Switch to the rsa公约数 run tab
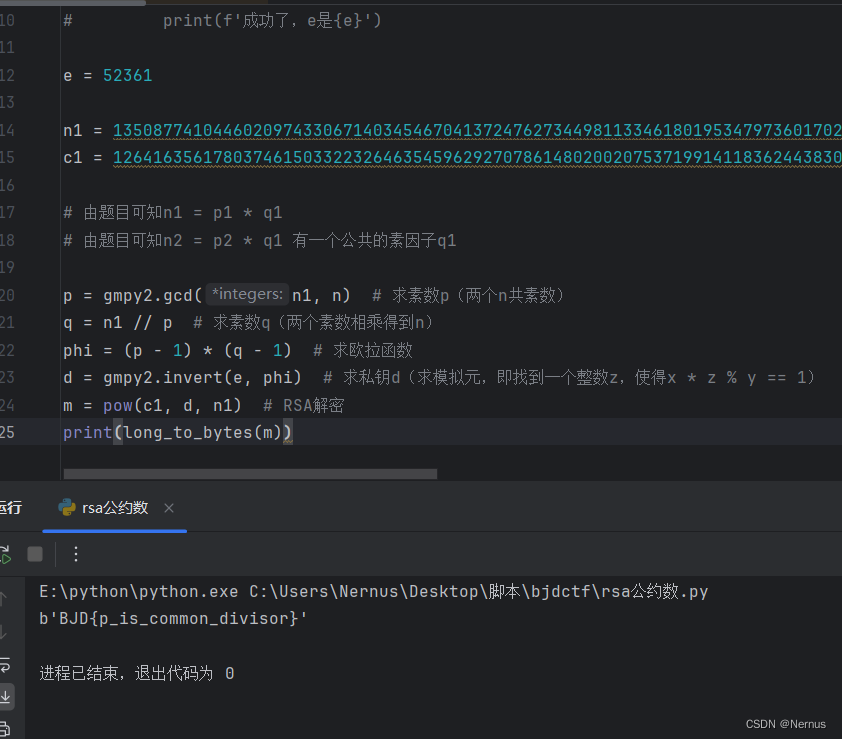842x739 pixels. [x=114, y=508]
